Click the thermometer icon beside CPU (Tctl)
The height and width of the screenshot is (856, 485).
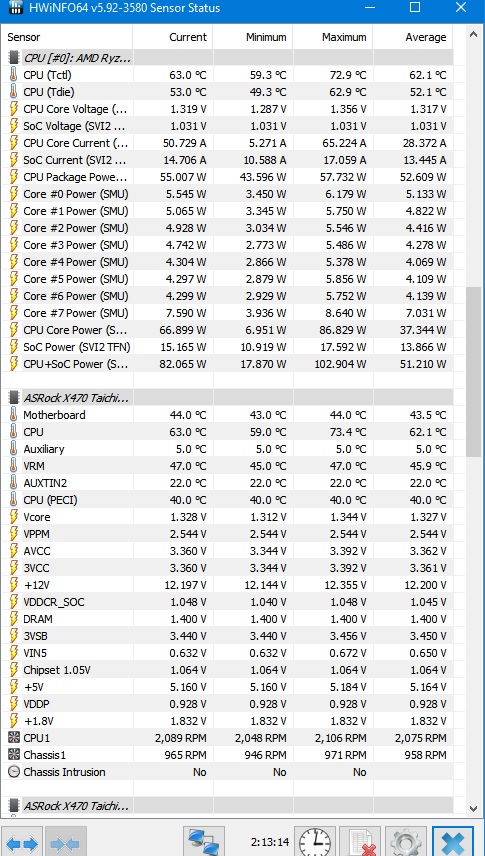(14, 75)
